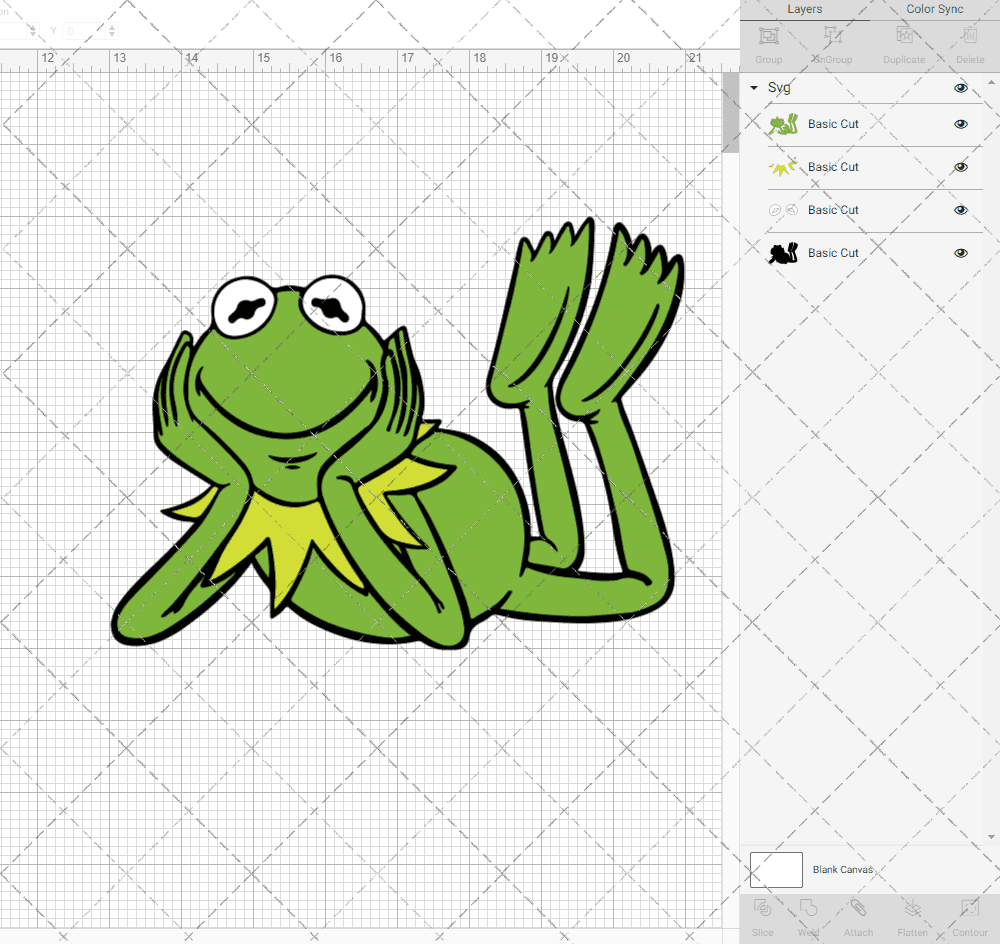Switch to the Layers tab

804,10
